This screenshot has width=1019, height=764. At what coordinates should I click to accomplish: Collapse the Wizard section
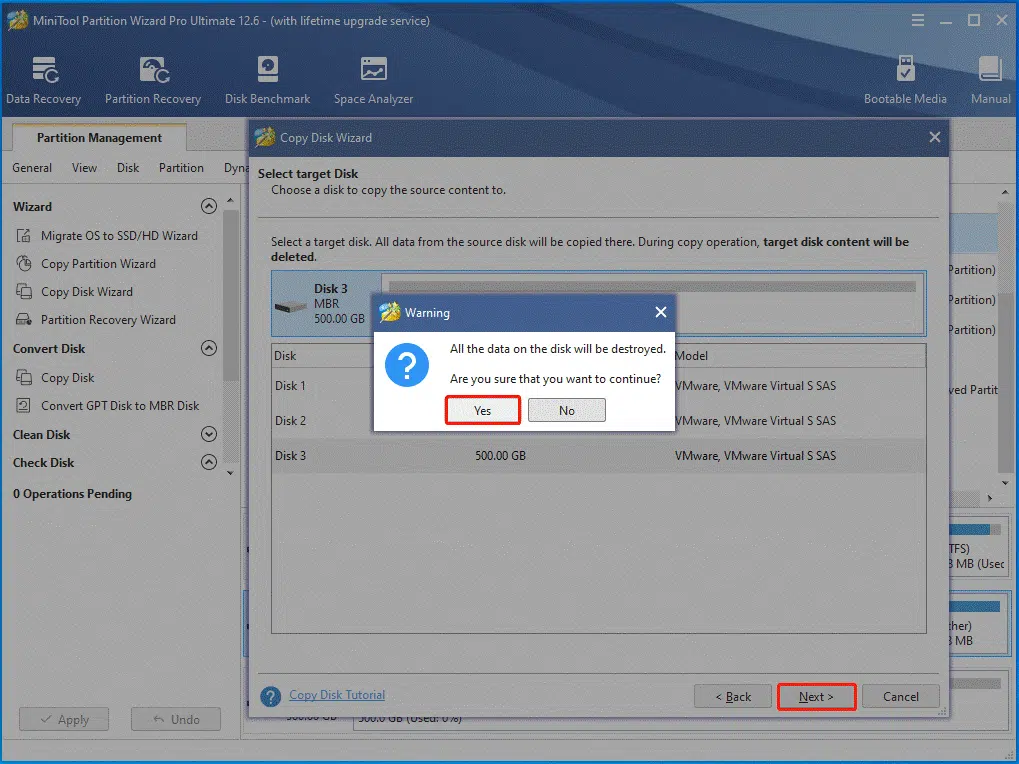coord(209,207)
